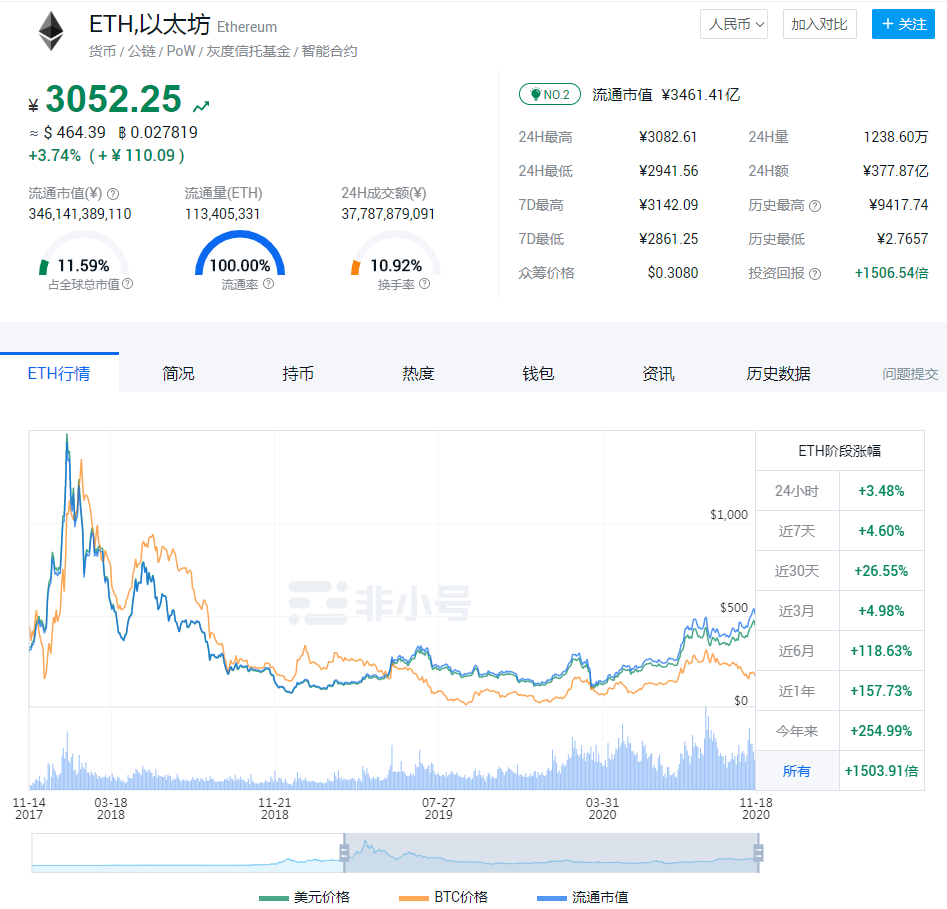The height and width of the screenshot is (909, 947).
Task: Click the 113,405,331 circulating supply figure
Action: click(x=222, y=214)
